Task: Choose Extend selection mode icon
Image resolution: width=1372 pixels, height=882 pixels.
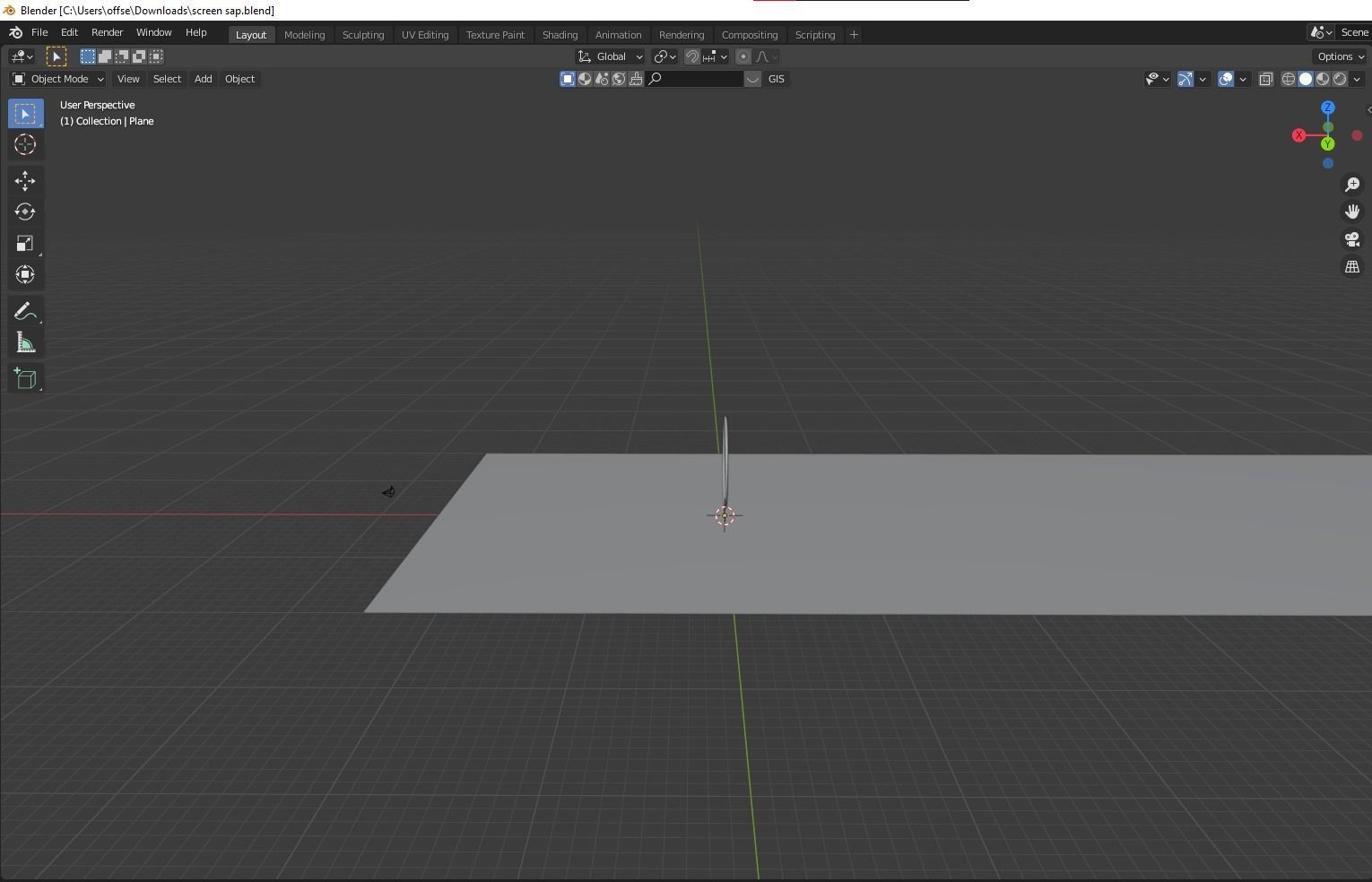Action: (x=105, y=56)
